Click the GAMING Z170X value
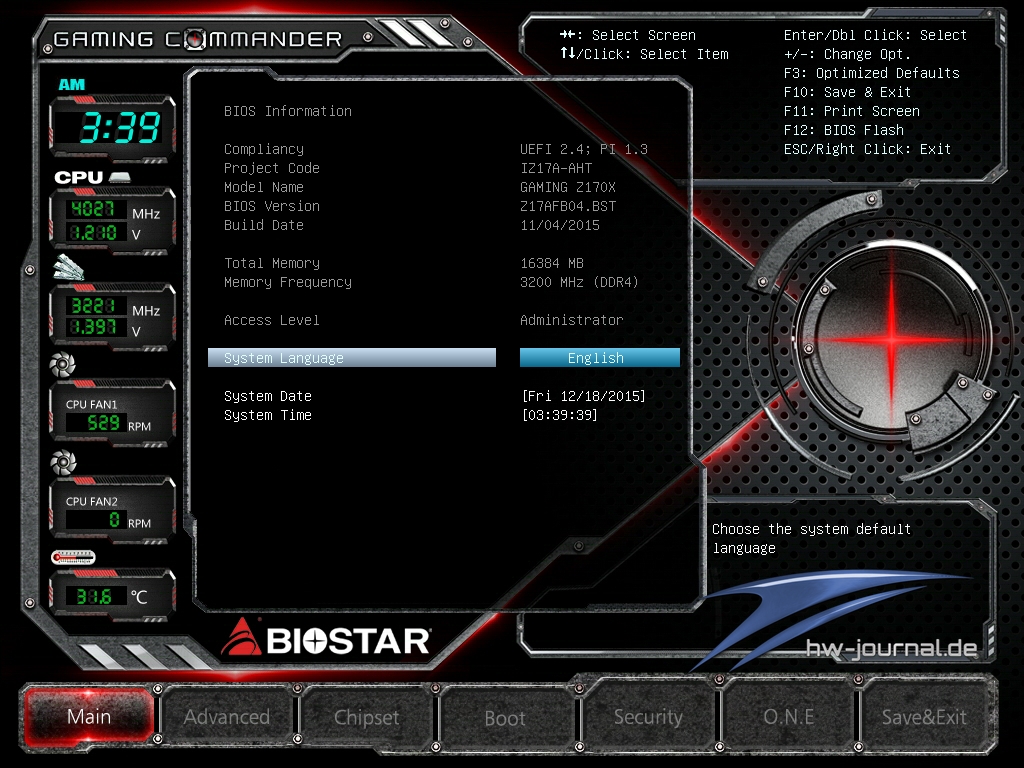 [x=568, y=187]
